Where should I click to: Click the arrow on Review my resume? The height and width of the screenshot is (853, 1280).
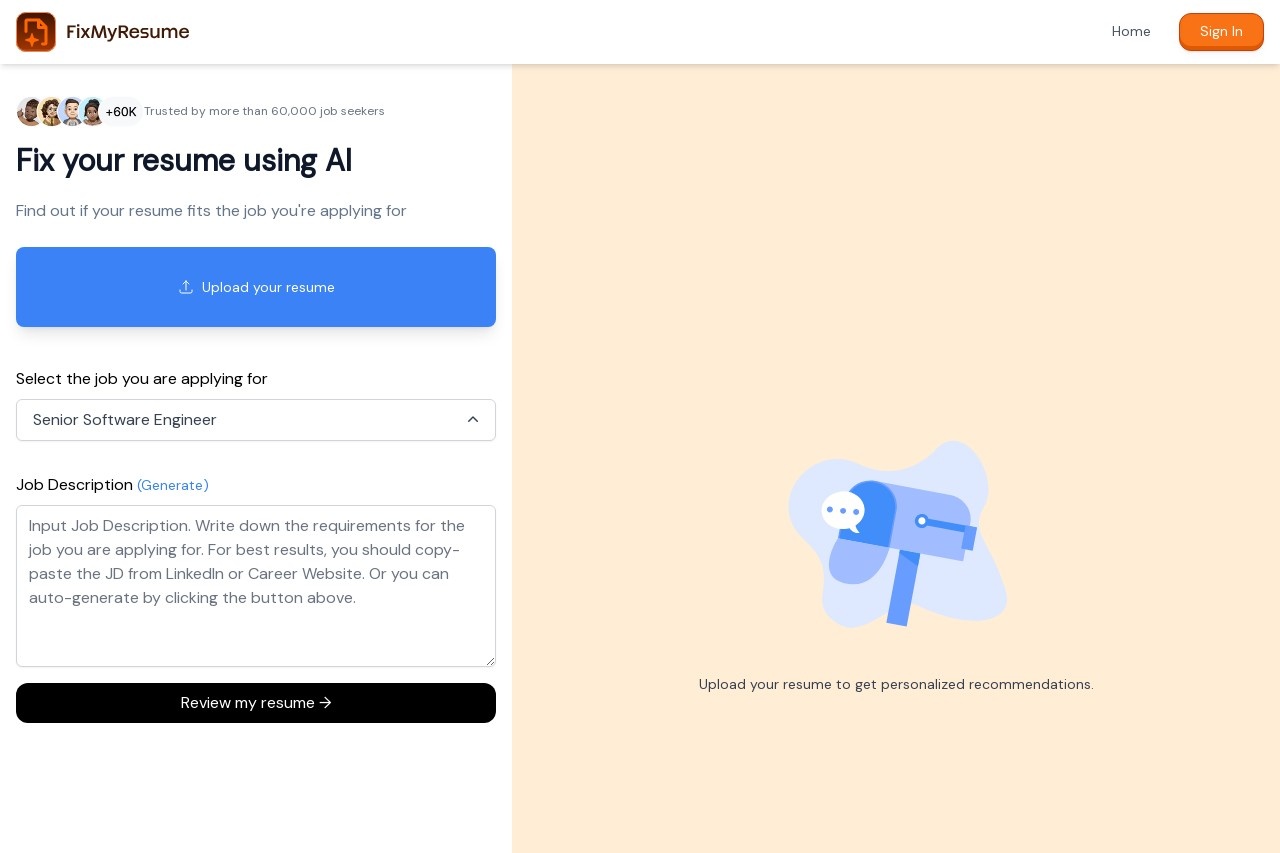click(x=325, y=703)
